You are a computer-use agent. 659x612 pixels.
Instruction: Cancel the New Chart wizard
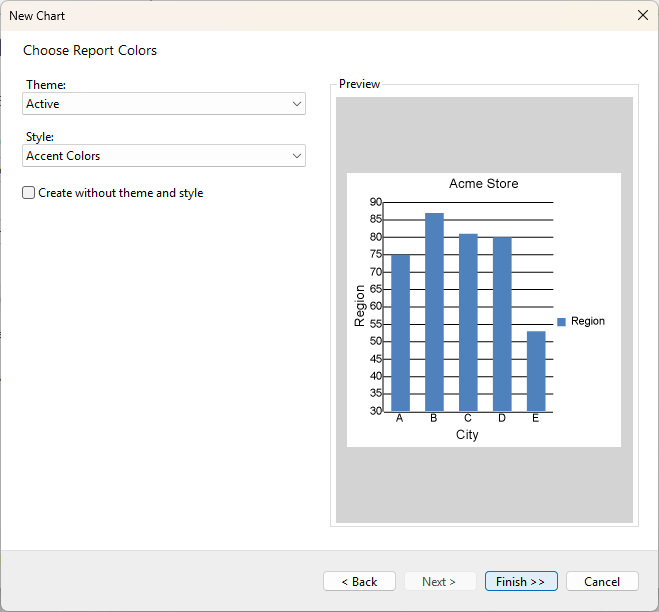pos(602,581)
